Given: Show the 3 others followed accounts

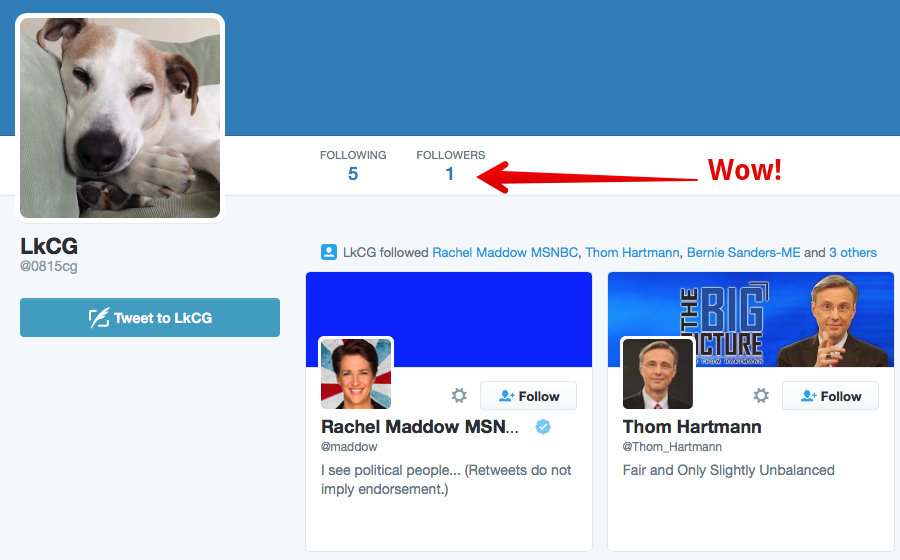Looking at the screenshot, I should [x=852, y=252].
